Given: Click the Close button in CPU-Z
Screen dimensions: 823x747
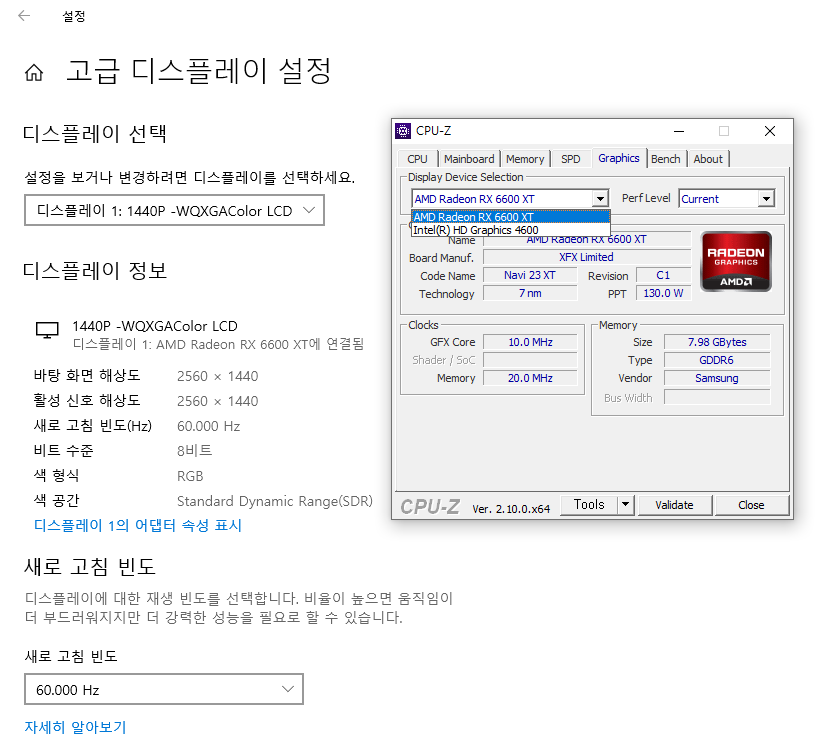Looking at the screenshot, I should pos(751,505).
